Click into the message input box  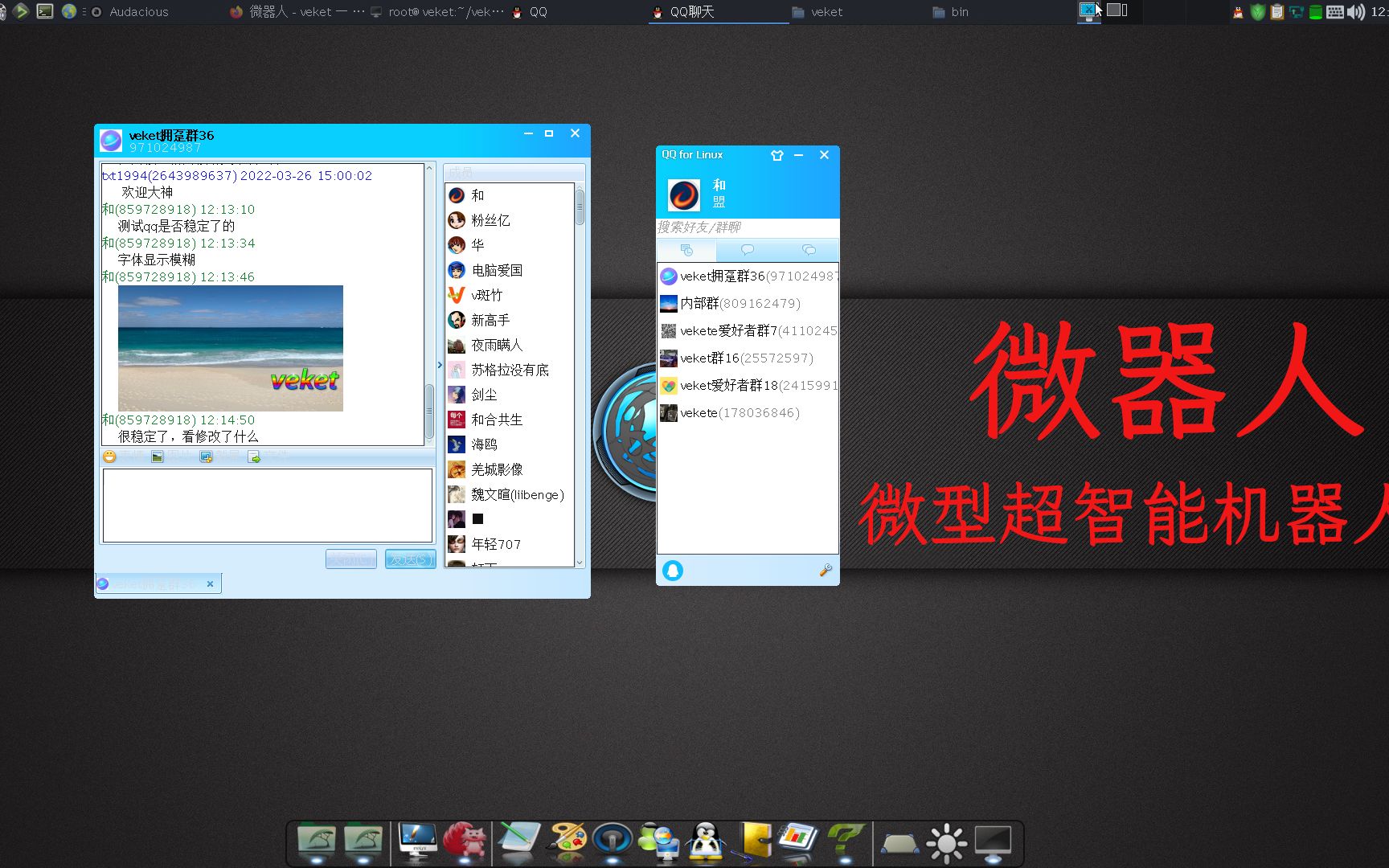tap(268, 506)
